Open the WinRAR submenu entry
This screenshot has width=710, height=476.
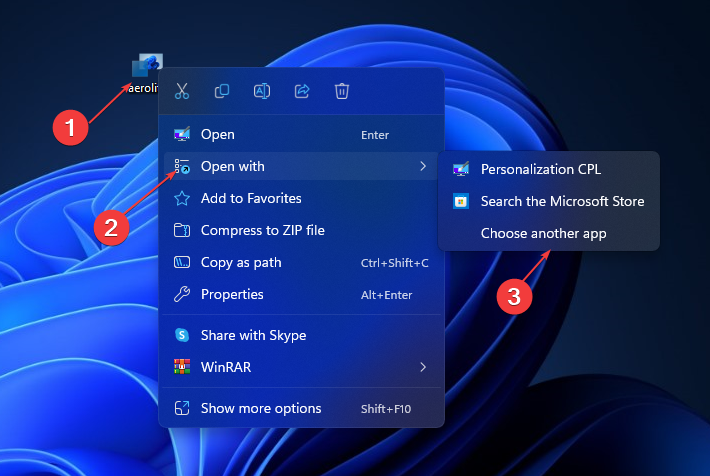point(302,367)
